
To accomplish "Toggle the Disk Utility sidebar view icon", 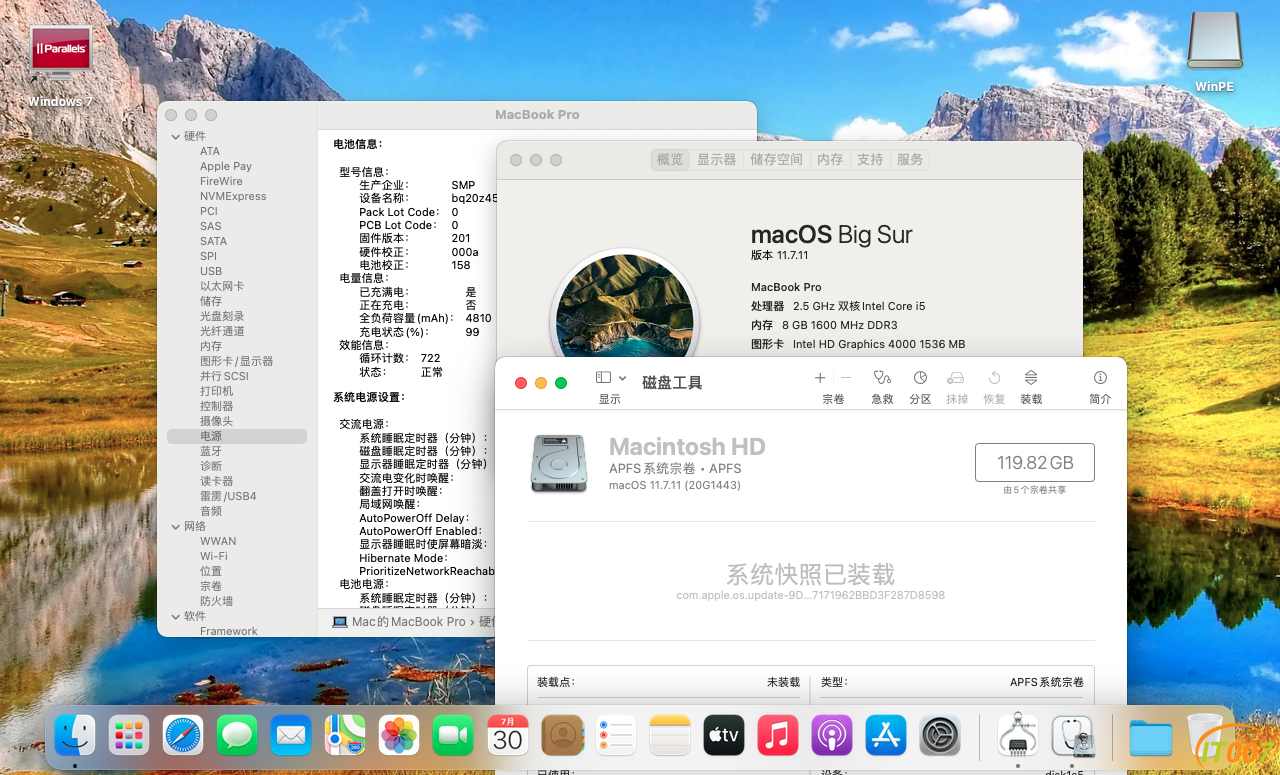I will 603,378.
